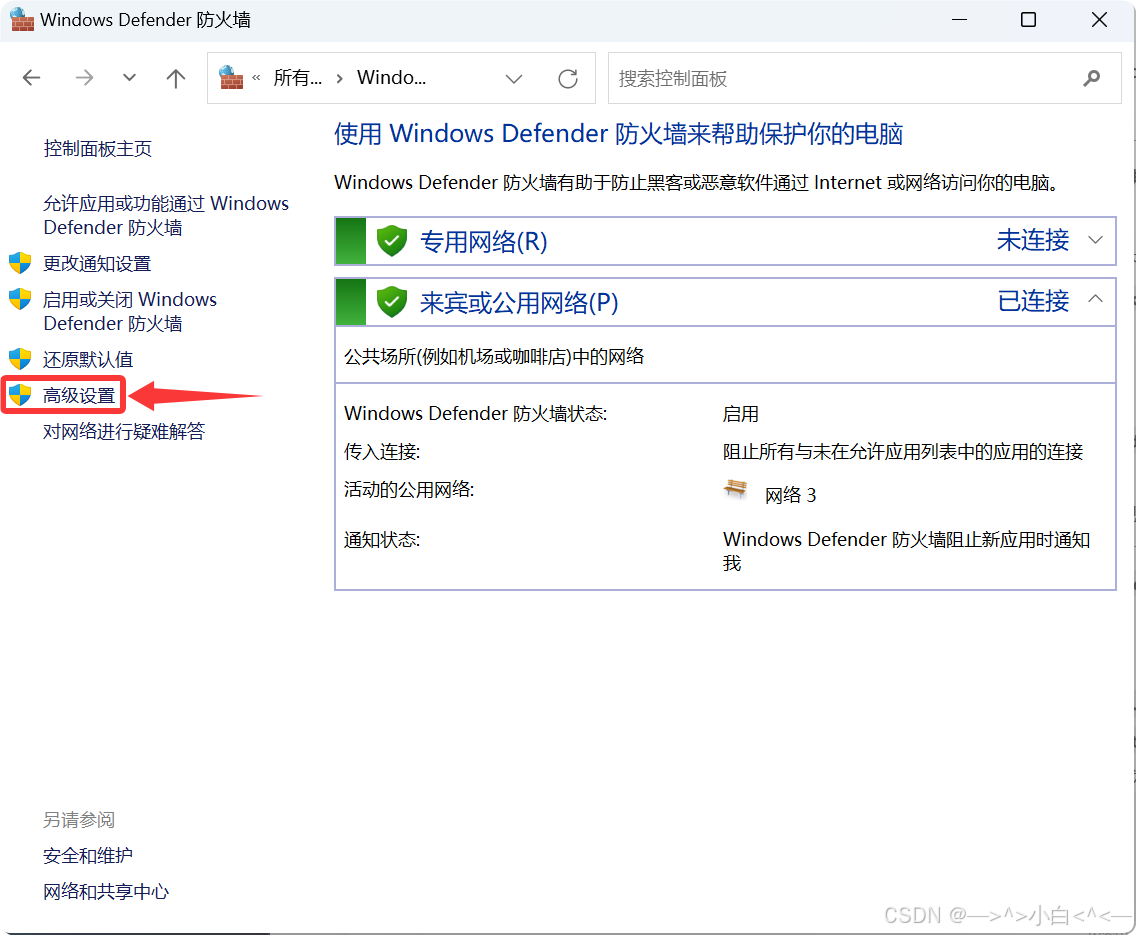Image resolution: width=1136 pixels, height=935 pixels.
Task: Open 启用或关闭 Windows Defender 防火墙
Action: pos(130,311)
